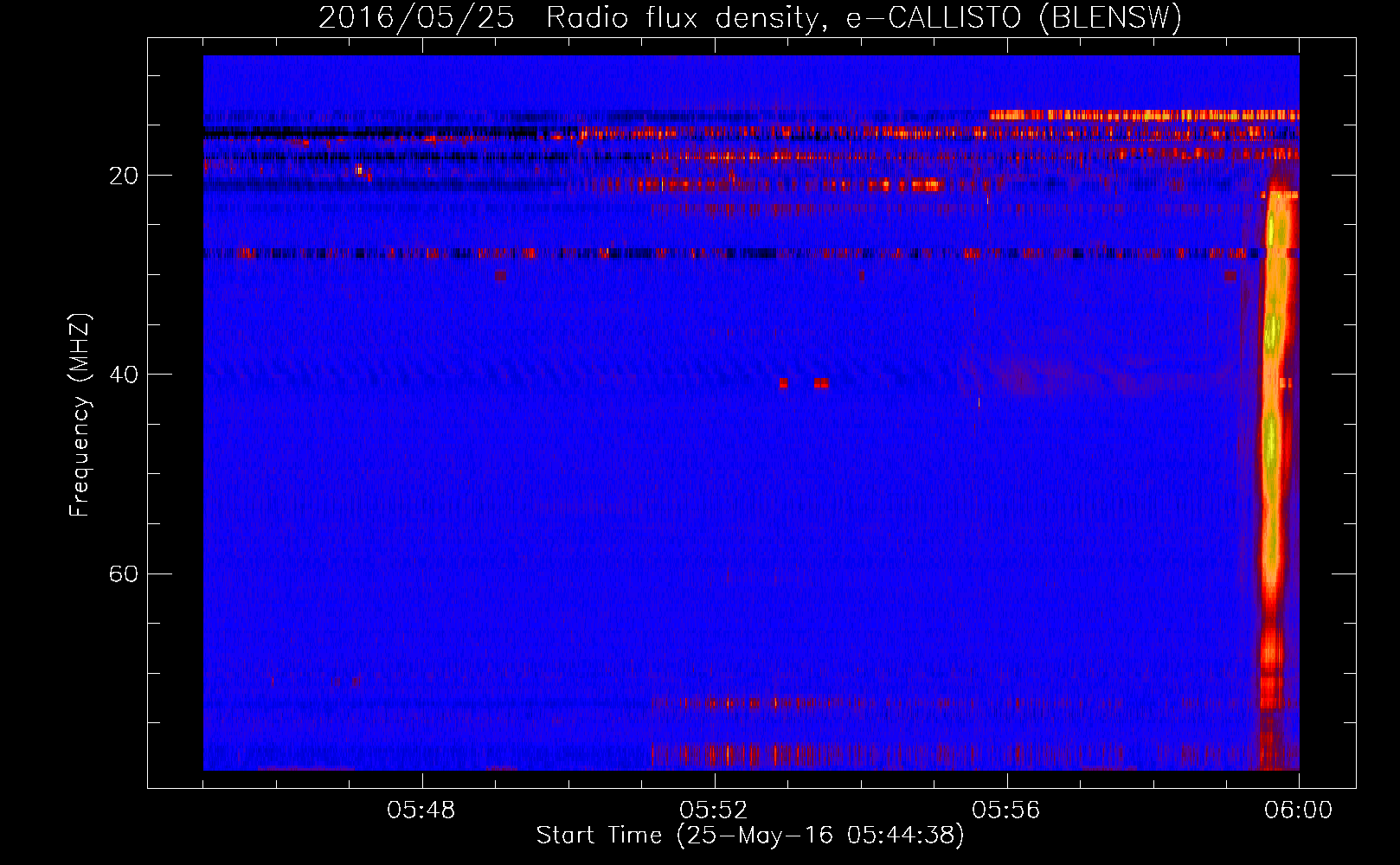Click the 05:56 time tick label

[1006, 810]
